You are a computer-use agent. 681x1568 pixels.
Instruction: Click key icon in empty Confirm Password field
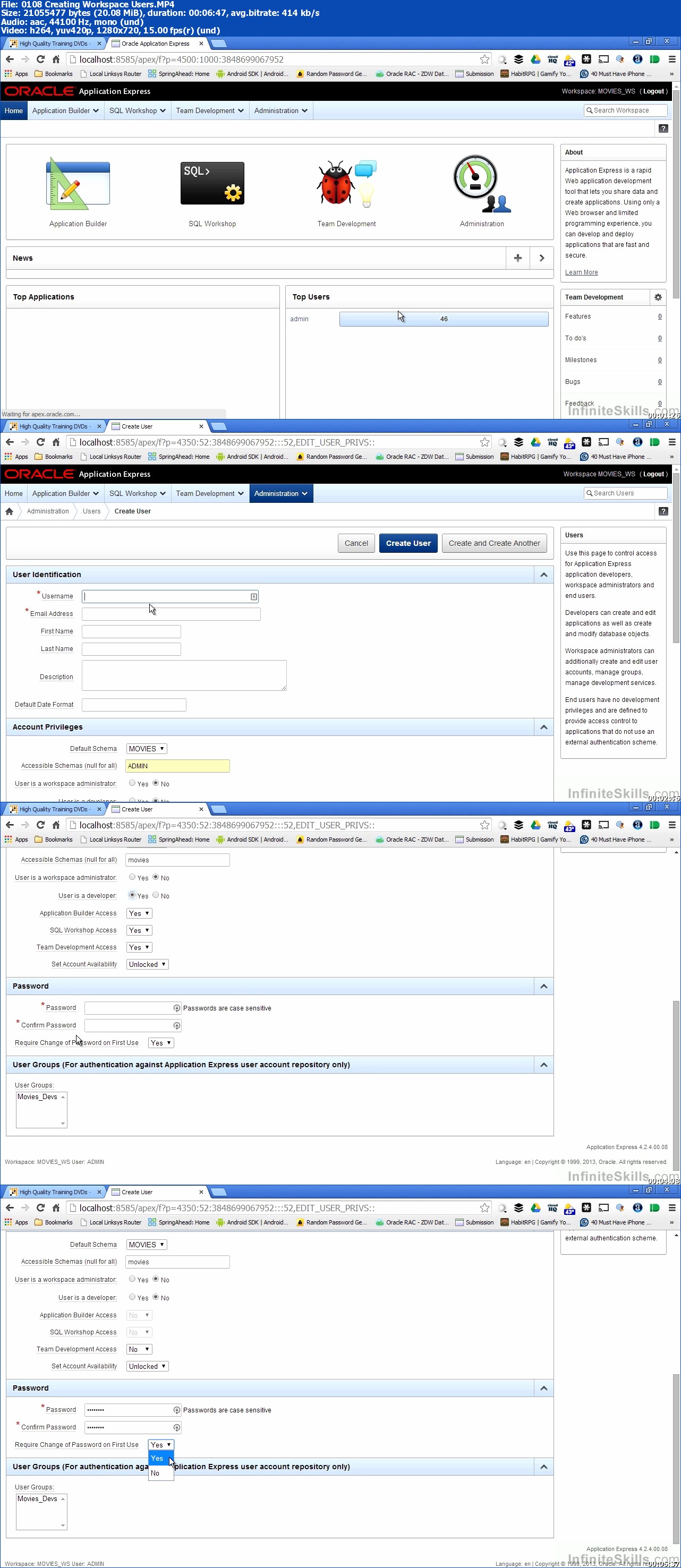[x=177, y=1025]
